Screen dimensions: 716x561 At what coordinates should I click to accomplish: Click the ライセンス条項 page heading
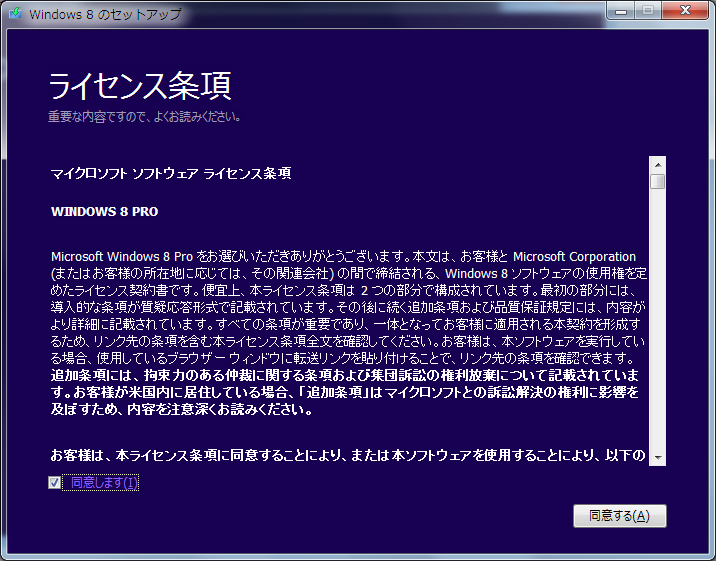tap(140, 86)
